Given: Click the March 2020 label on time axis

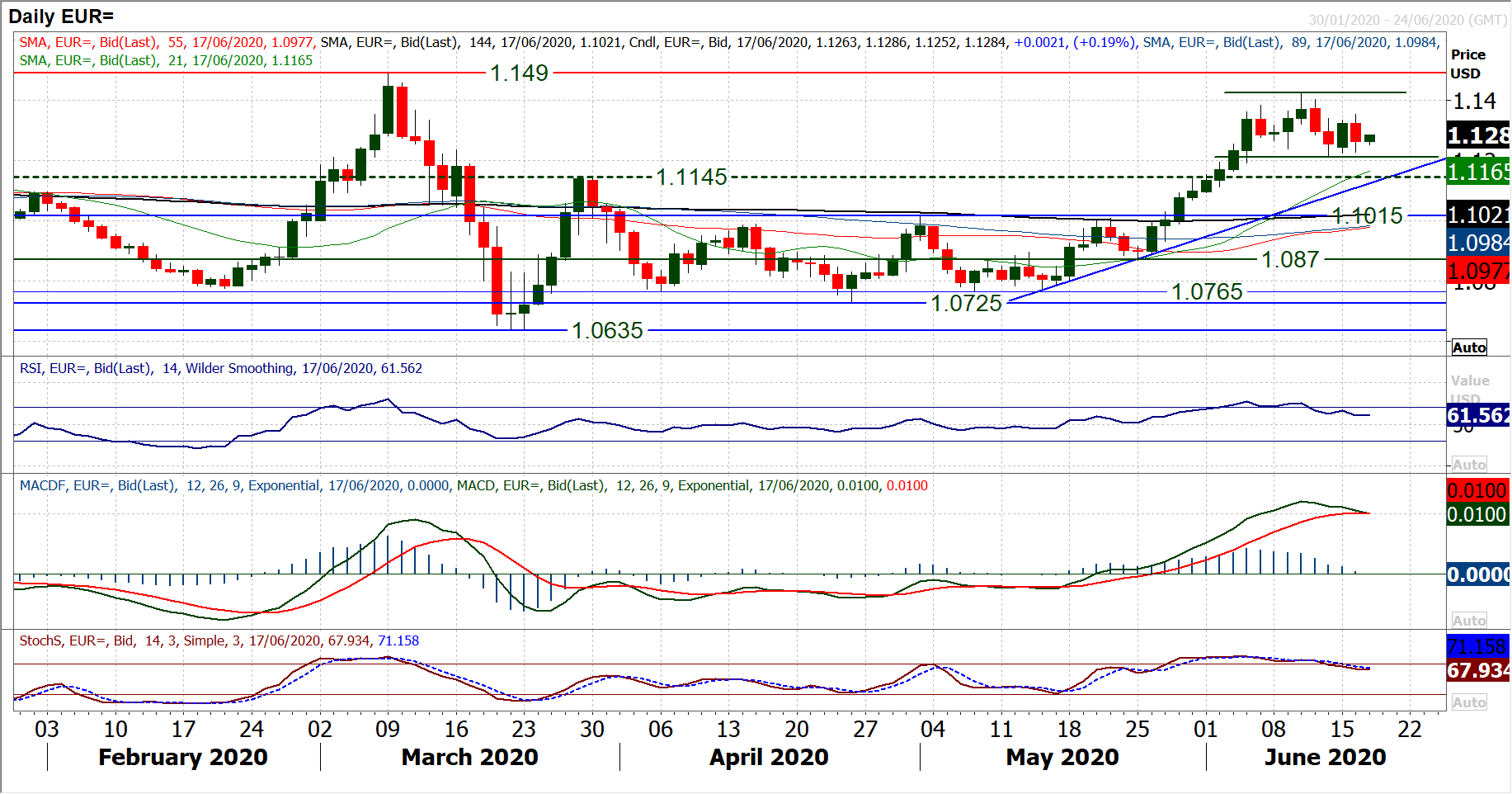Looking at the screenshot, I should coord(469,758).
